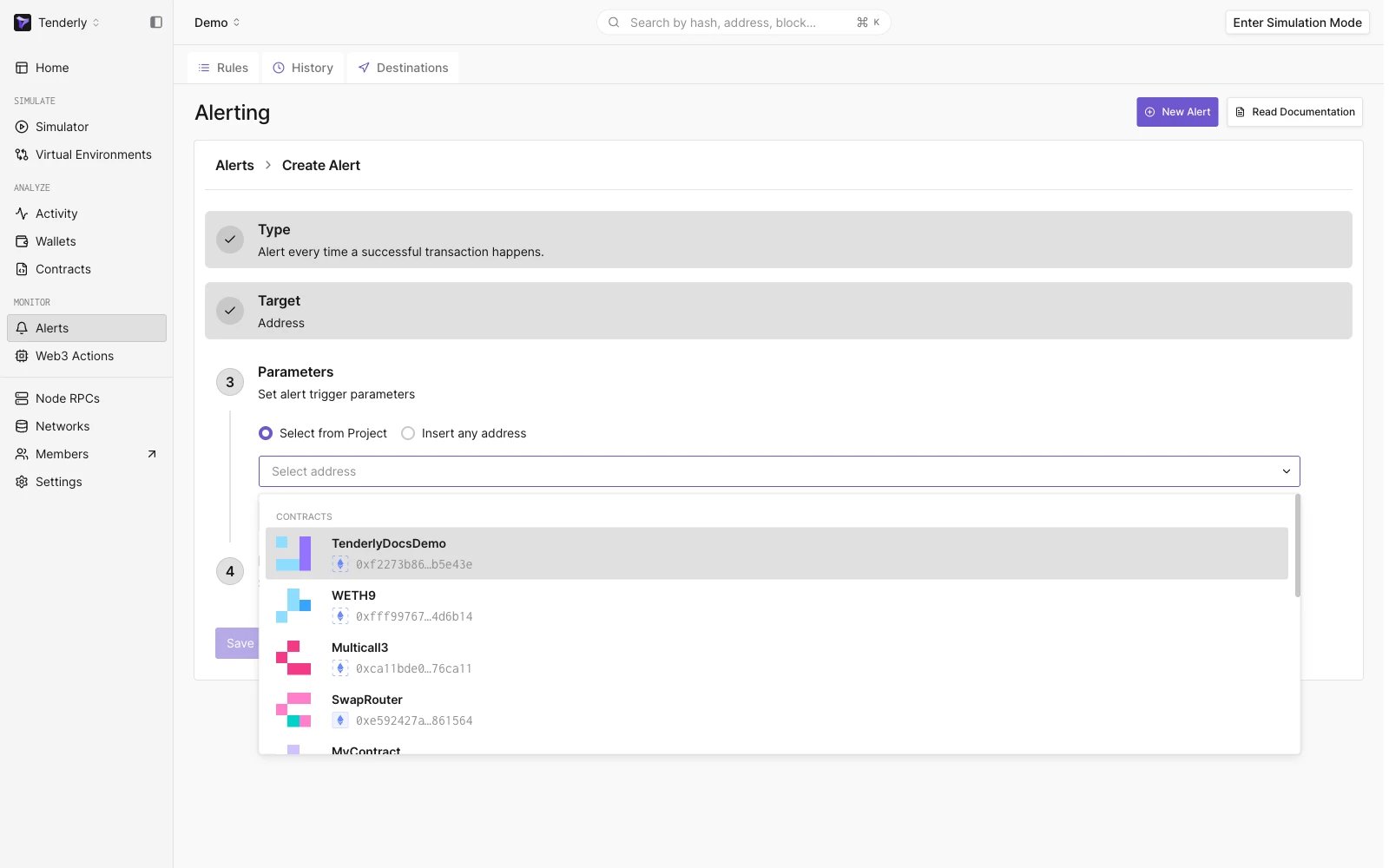Choose TenderlyDocsDemo contract option

pos(777,554)
